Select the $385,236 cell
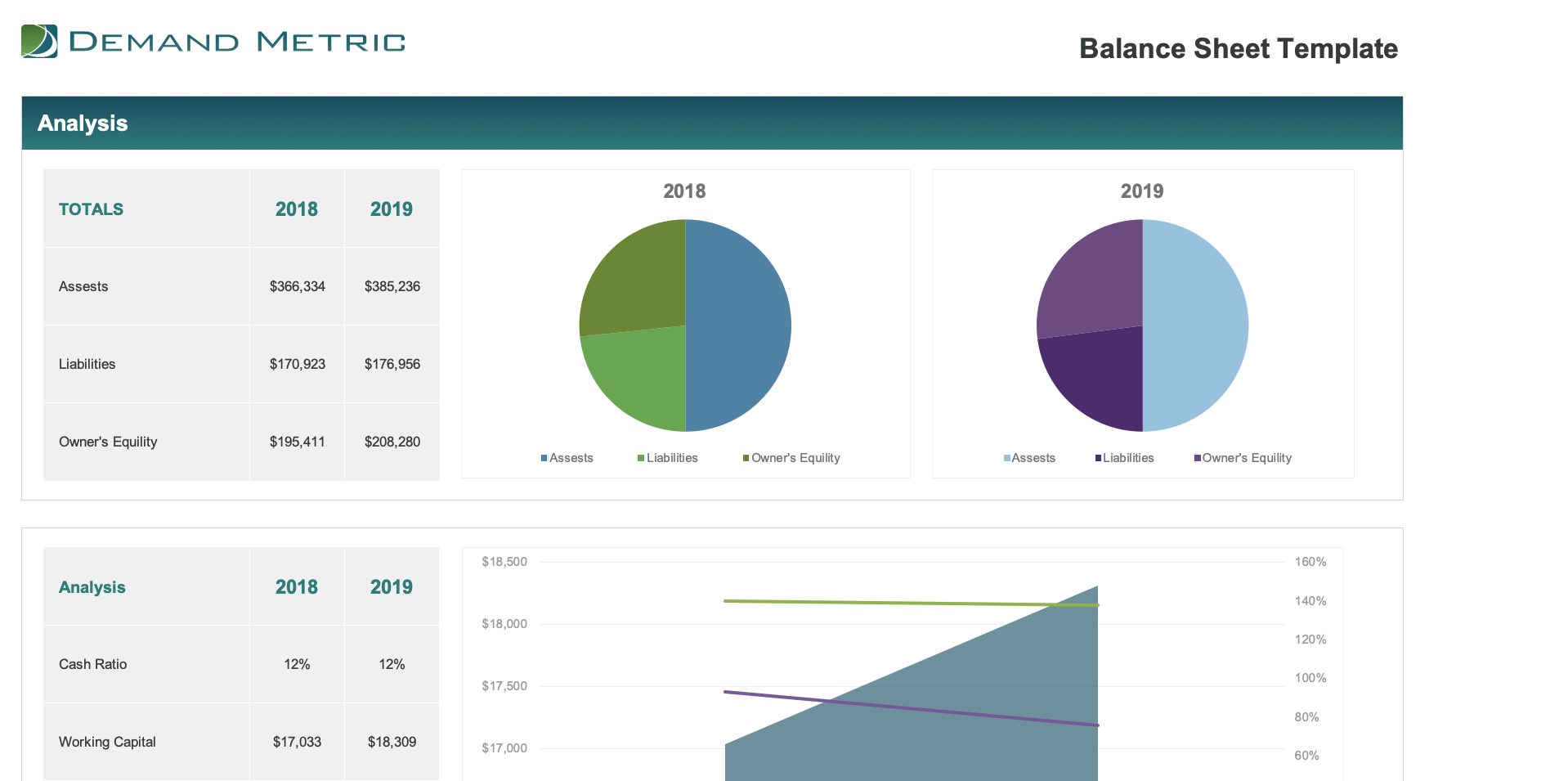The image size is (1568, 781). click(x=392, y=286)
